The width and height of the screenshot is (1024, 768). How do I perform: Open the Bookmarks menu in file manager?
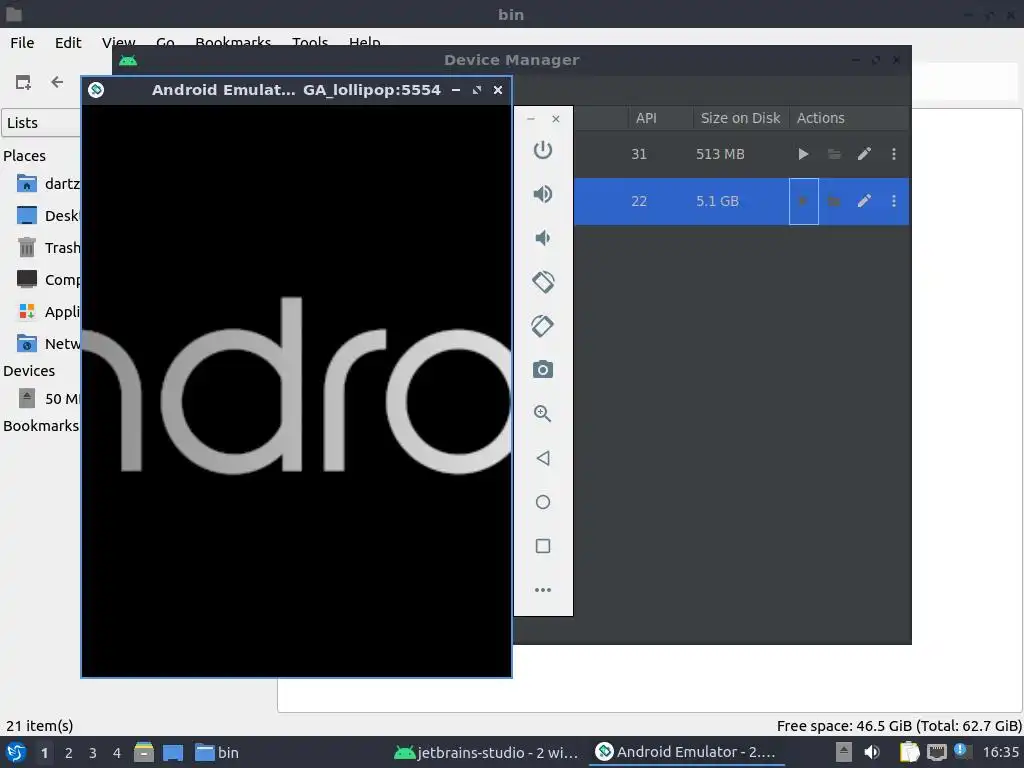click(x=232, y=41)
